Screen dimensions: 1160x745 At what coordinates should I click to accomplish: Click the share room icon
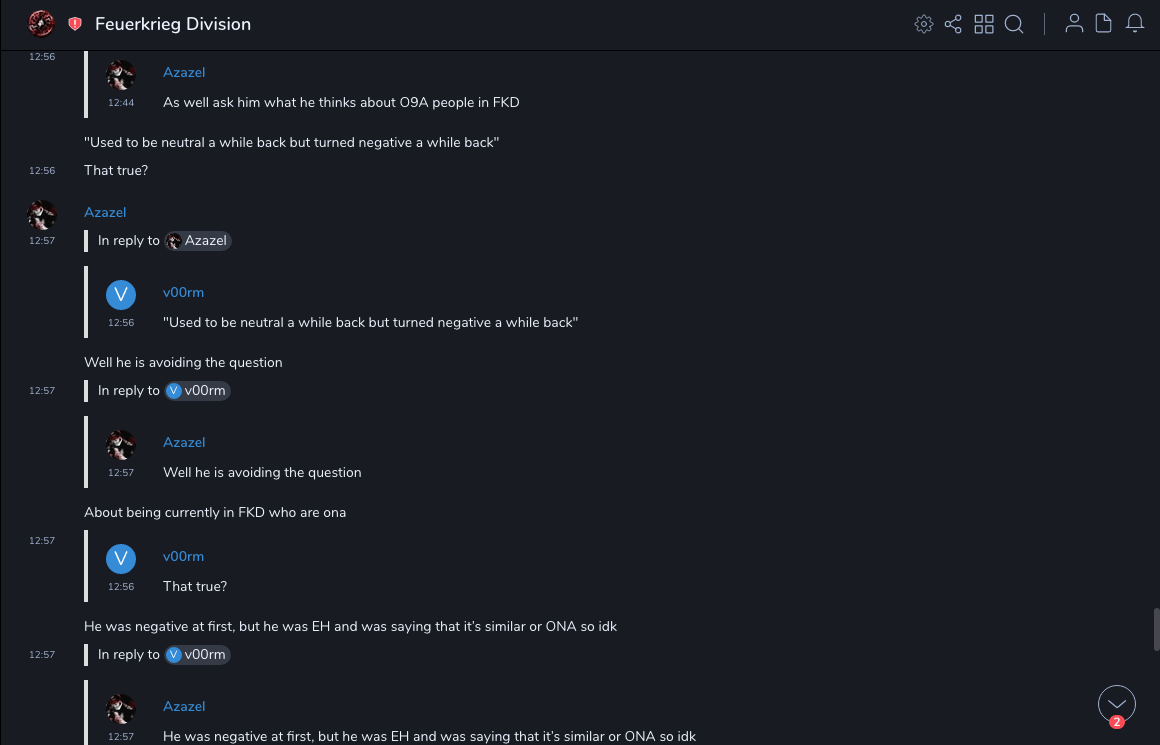pyautogui.click(x=953, y=24)
